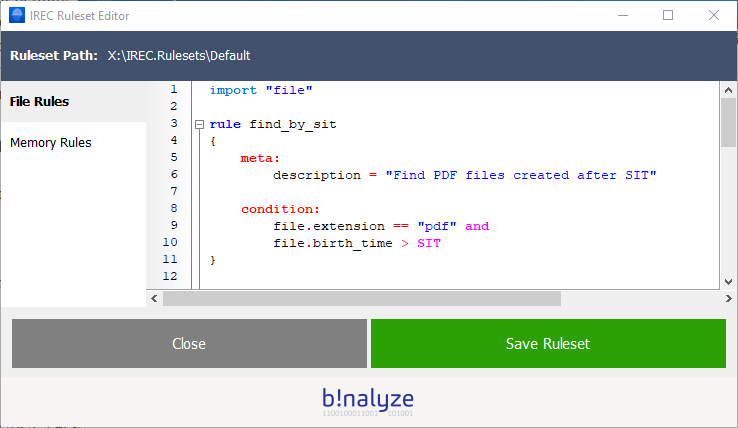Place cursor on the description string line
The width and height of the screenshot is (738, 428).
pyautogui.click(x=464, y=175)
